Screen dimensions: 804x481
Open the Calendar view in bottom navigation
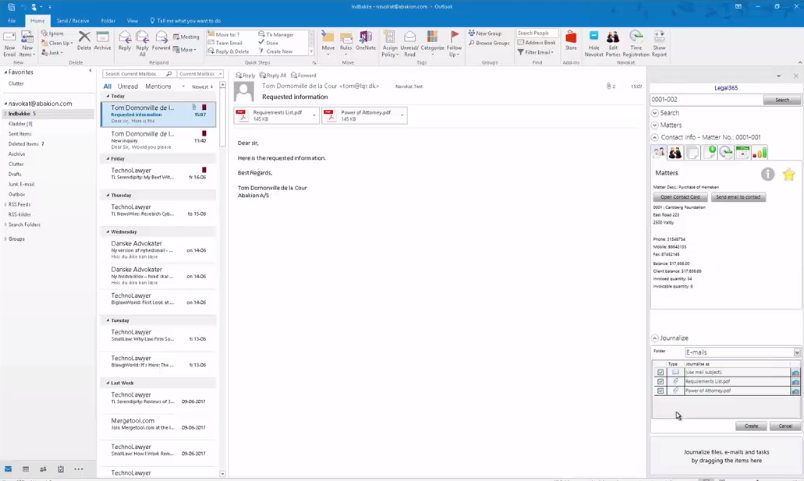26,469
